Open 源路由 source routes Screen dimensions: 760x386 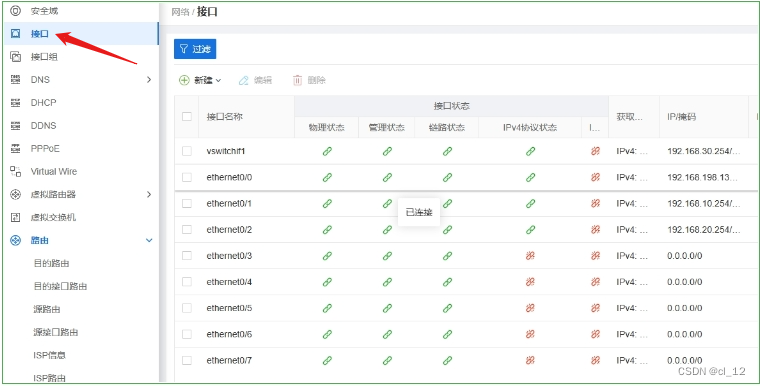point(47,309)
